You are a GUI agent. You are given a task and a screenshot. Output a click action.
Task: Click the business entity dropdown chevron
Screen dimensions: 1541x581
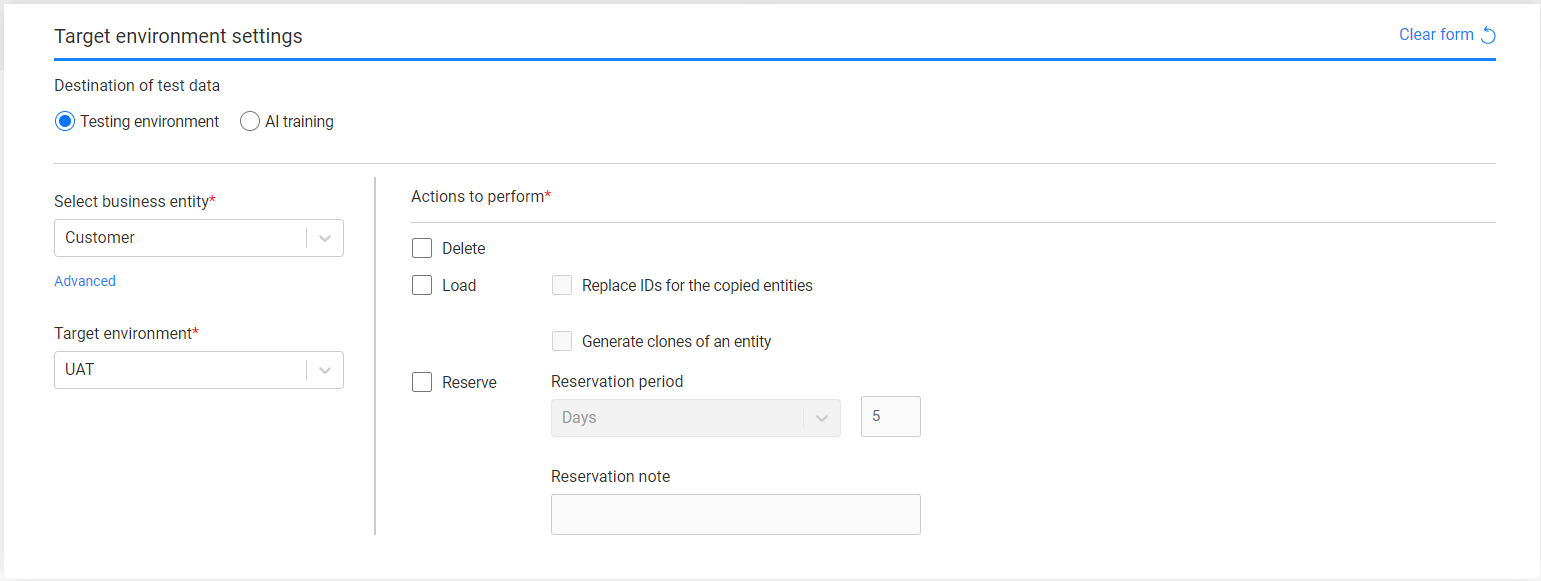pos(325,238)
